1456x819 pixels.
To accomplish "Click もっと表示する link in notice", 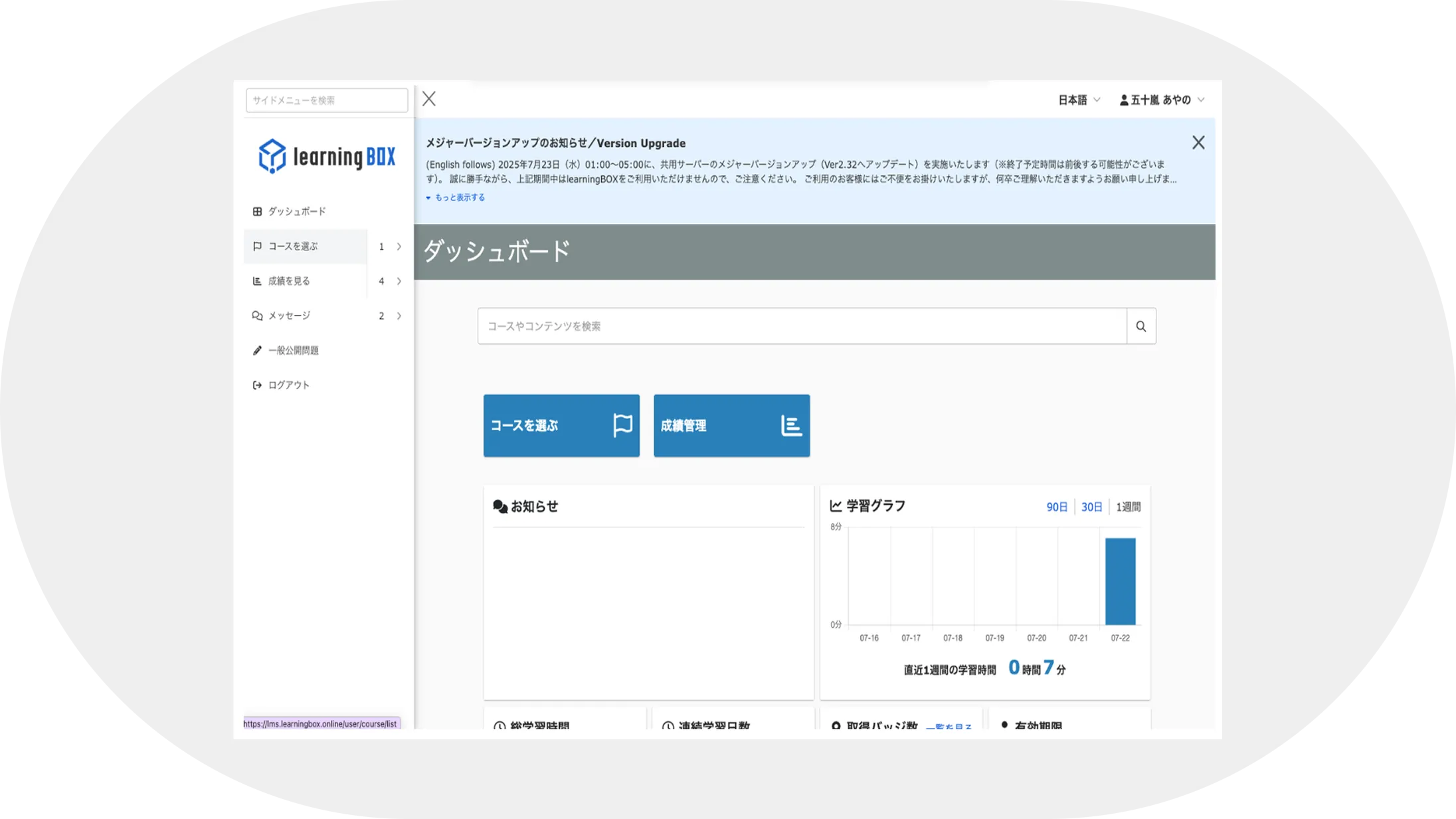I will 459,197.
